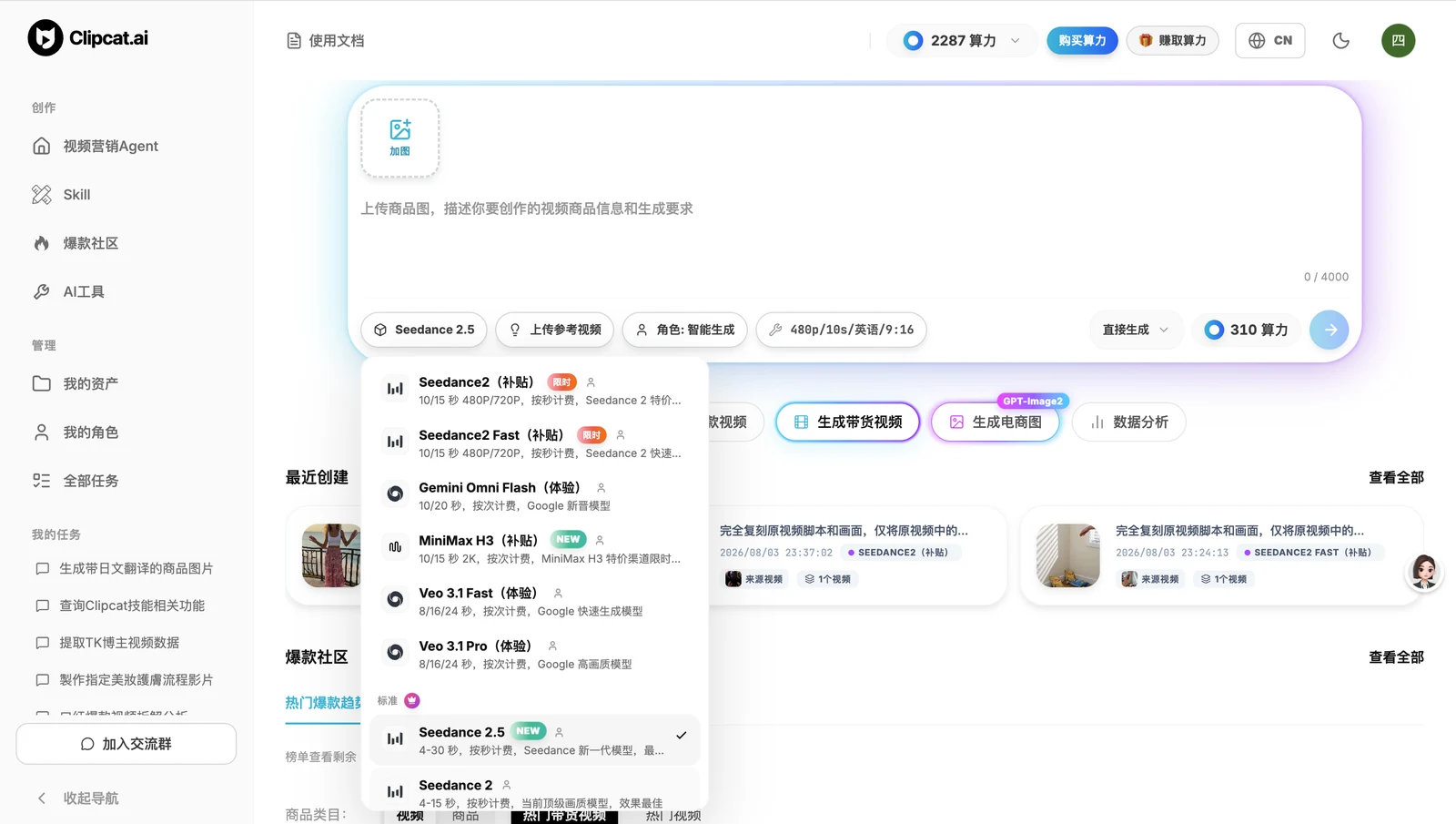
Task: Click the GPT-Image2 badge
Action: pyautogui.click(x=1033, y=402)
